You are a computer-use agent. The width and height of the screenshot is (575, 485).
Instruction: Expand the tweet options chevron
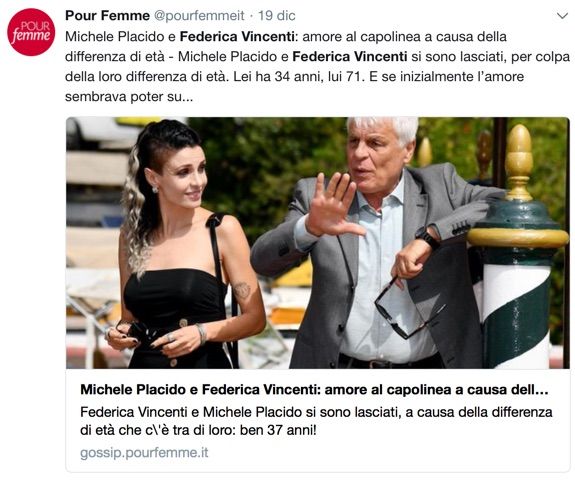(x=562, y=16)
